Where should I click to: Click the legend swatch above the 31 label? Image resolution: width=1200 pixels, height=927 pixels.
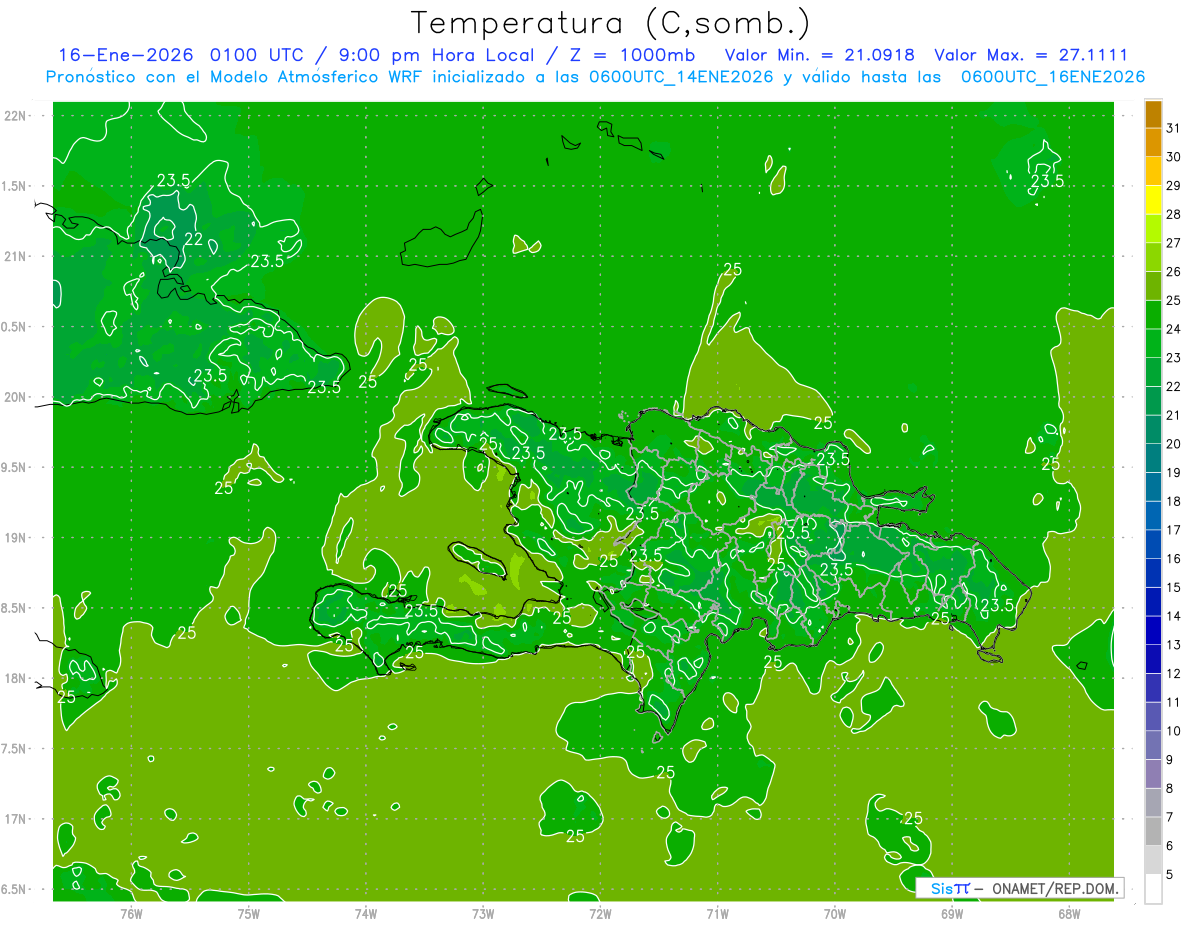(1153, 114)
